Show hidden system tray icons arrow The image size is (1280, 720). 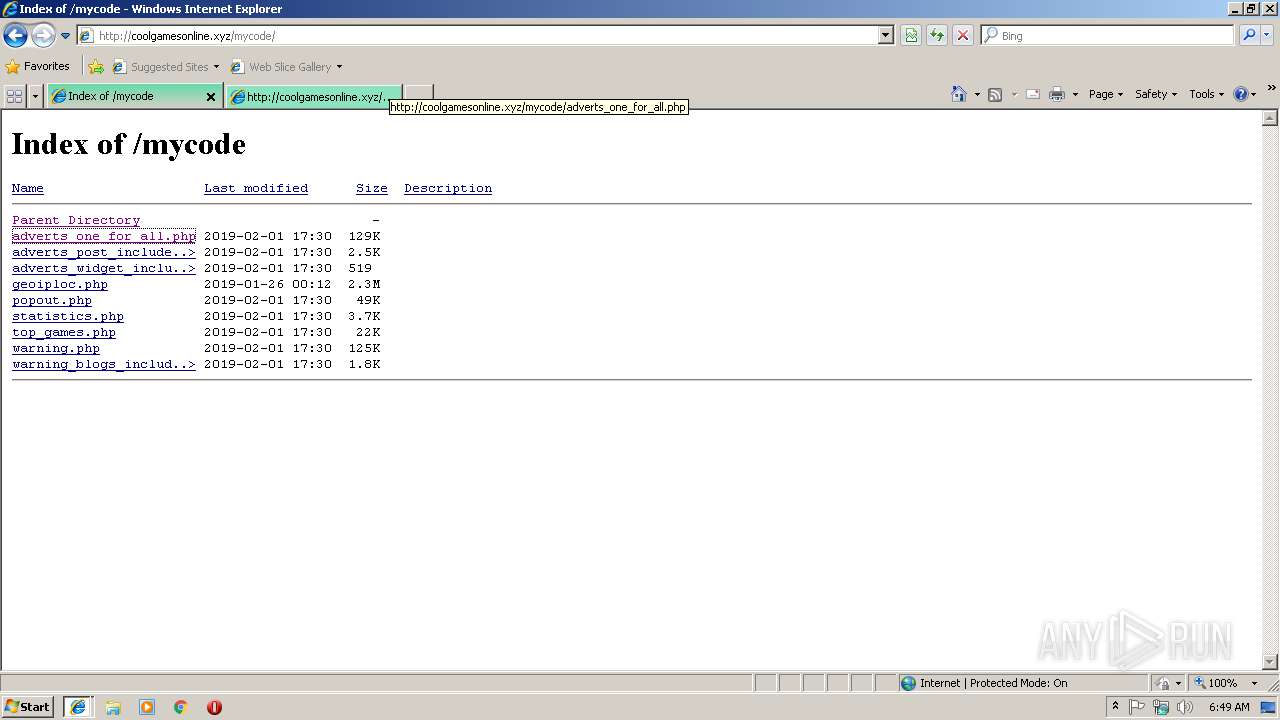coord(1115,707)
